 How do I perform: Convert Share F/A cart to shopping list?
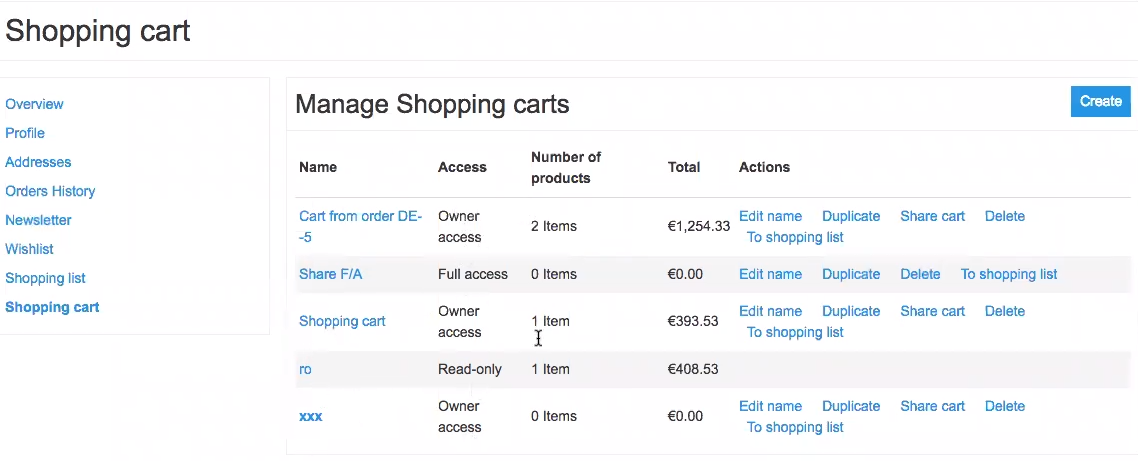(1008, 274)
